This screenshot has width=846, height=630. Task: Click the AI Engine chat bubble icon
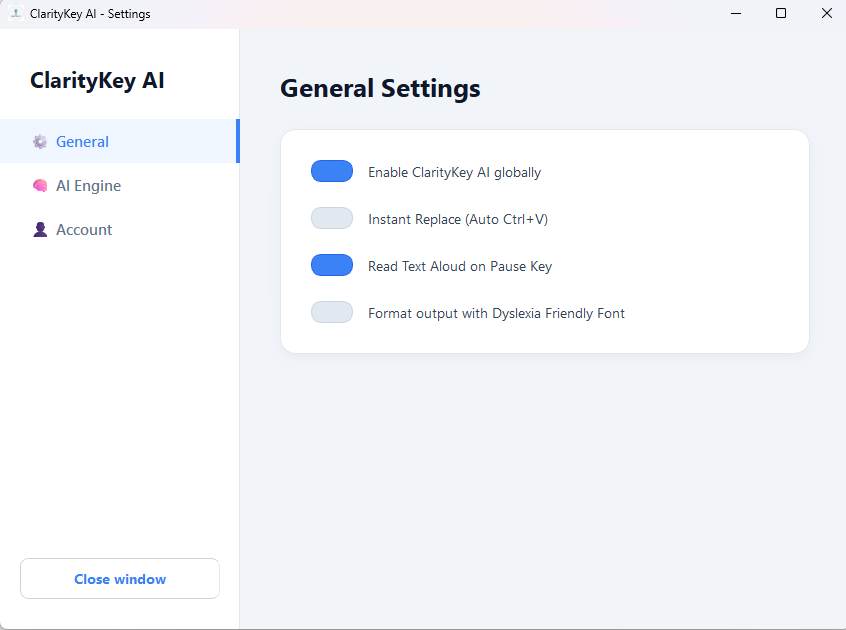(x=40, y=185)
